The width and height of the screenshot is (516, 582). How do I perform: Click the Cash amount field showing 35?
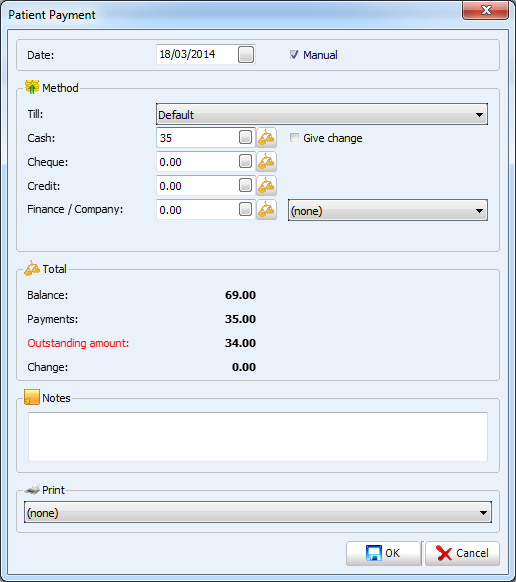pyautogui.click(x=206, y=138)
